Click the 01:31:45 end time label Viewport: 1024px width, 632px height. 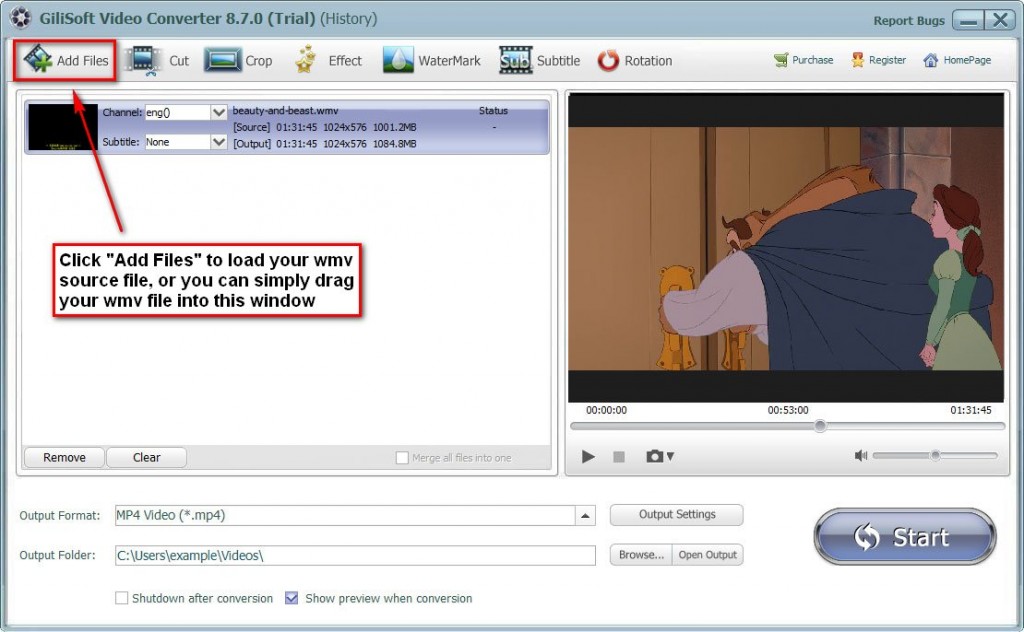pyautogui.click(x=970, y=410)
